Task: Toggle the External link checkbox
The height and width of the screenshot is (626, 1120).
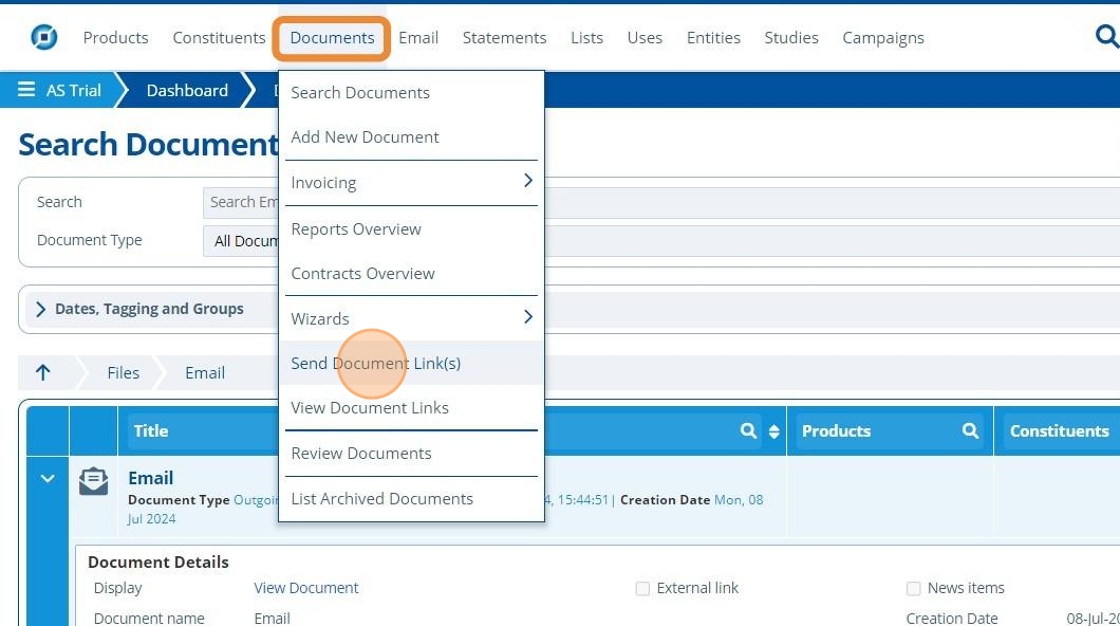Action: [643, 588]
